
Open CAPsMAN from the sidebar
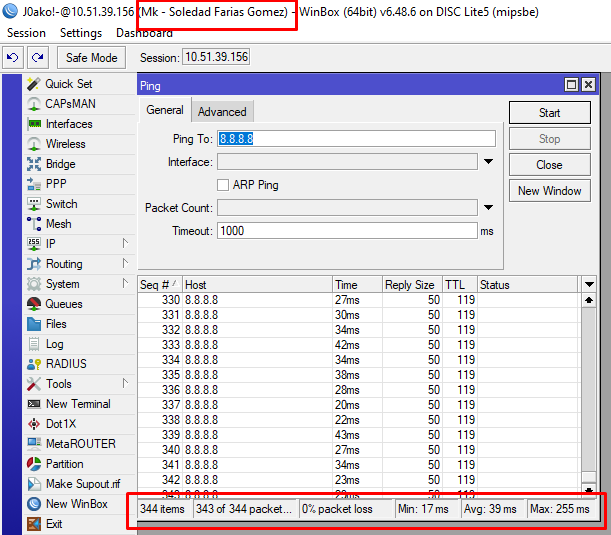click(x=34, y=104)
